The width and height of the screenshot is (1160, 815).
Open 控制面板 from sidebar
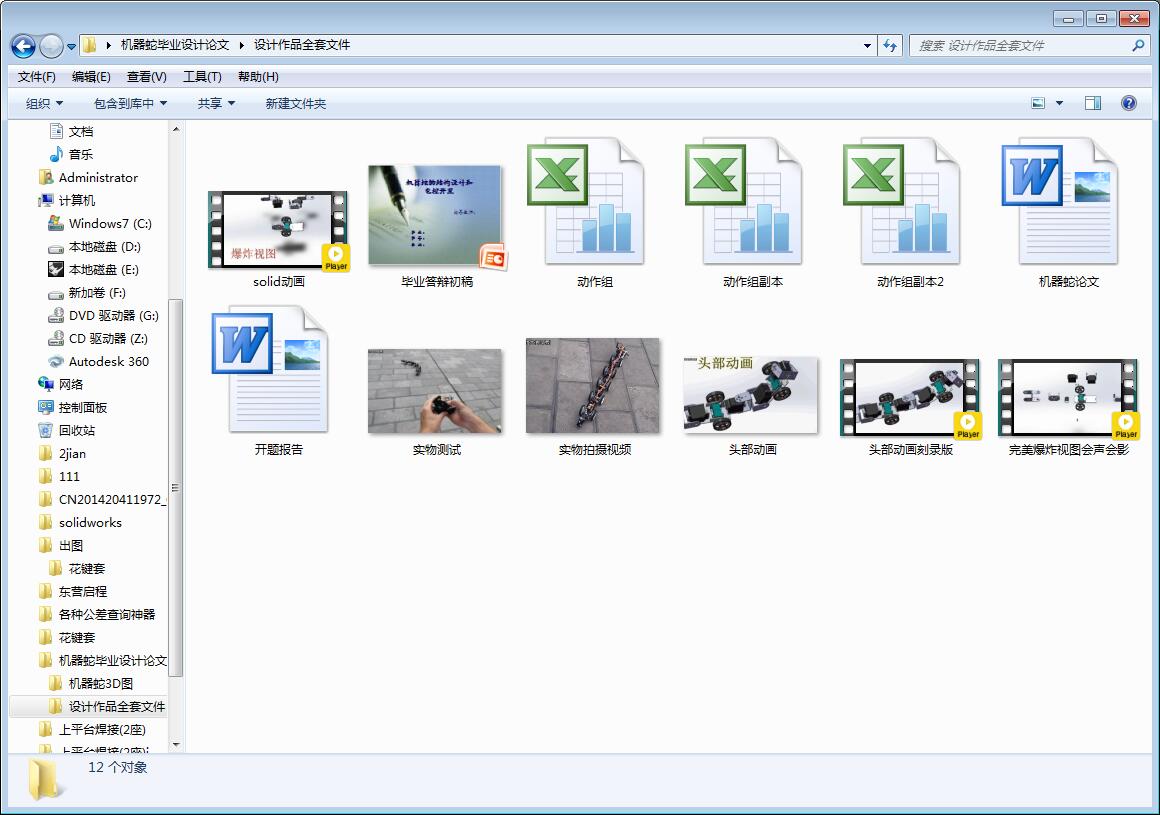pyautogui.click(x=82, y=408)
